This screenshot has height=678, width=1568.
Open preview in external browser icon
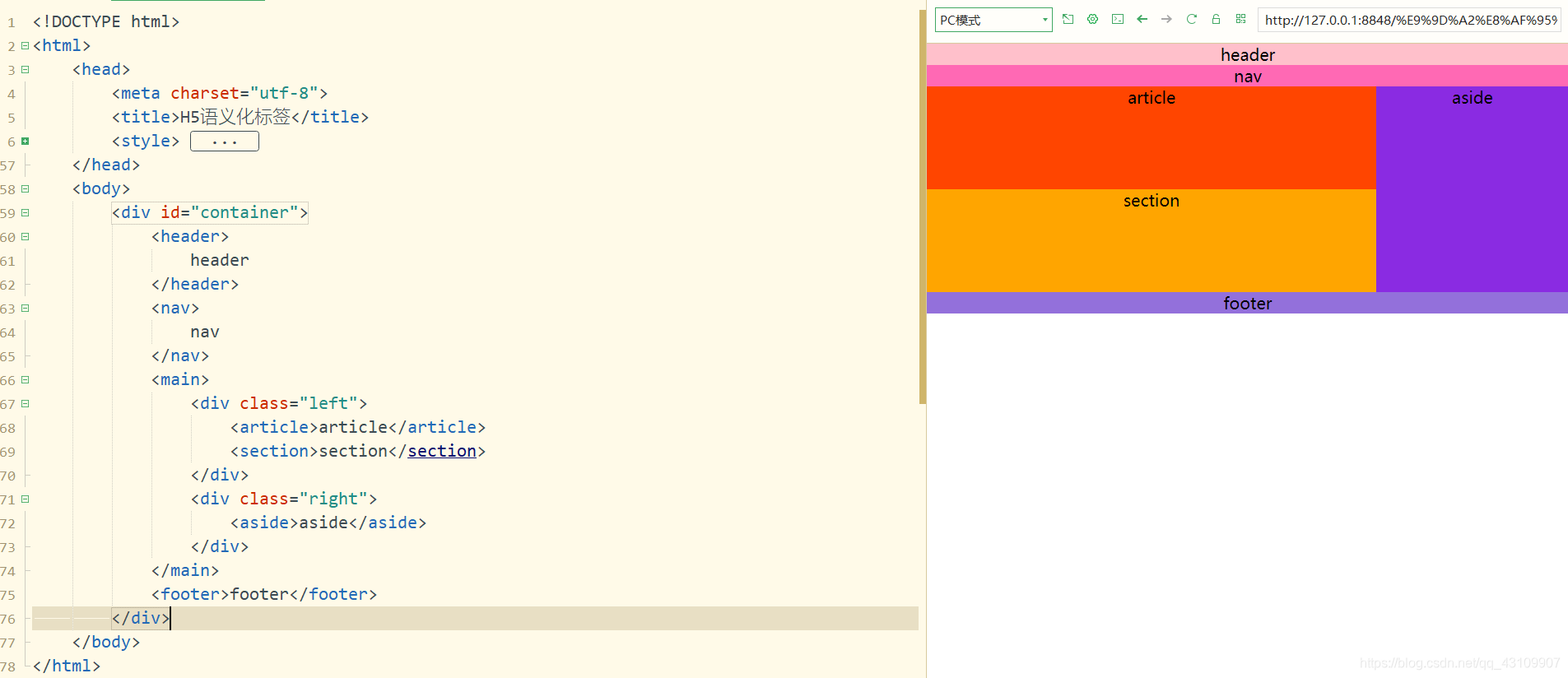coord(1068,19)
